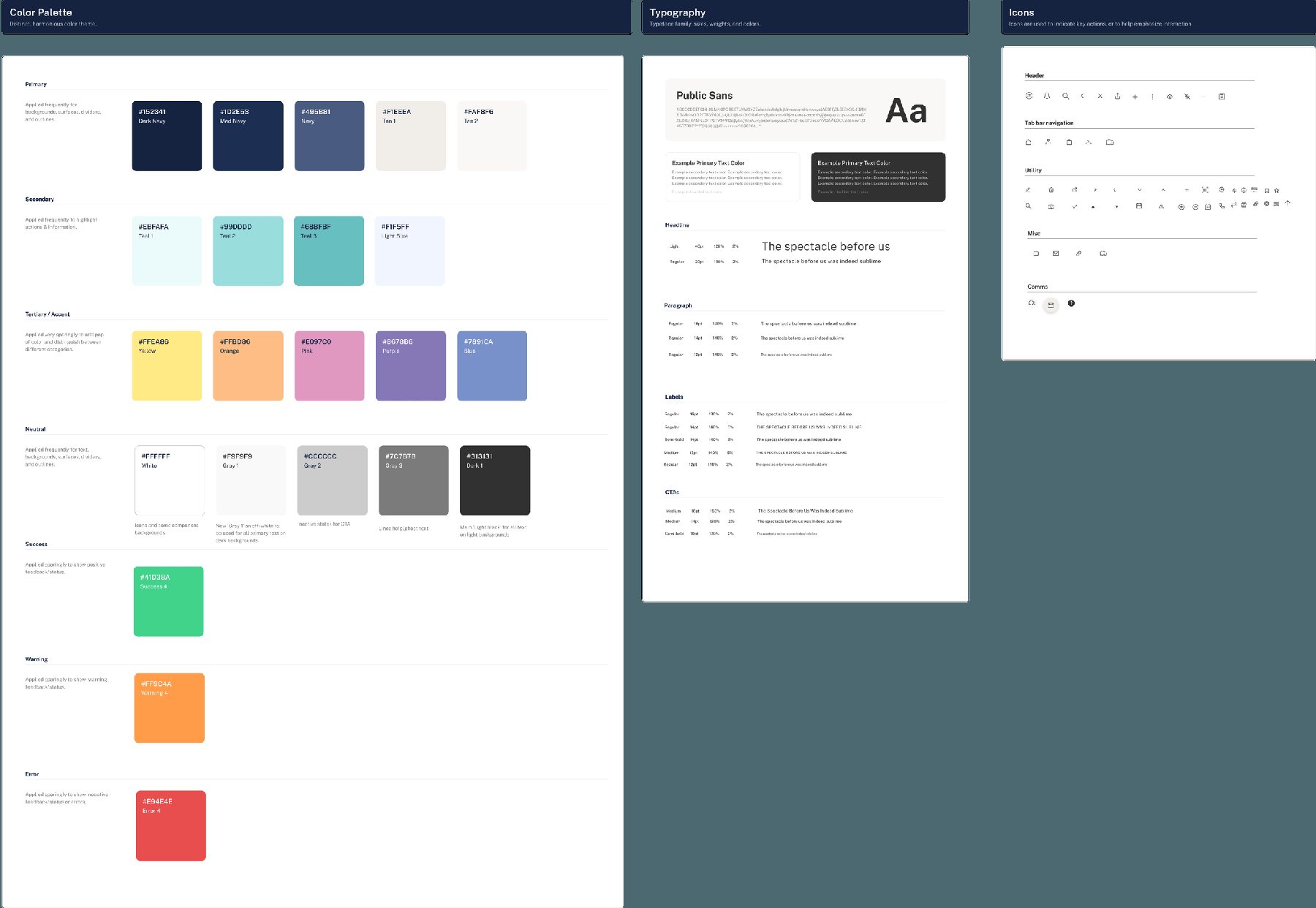Viewport: 1316px width, 908px height.
Task: Click the CTAs heading in Typography
Action: 672,492
